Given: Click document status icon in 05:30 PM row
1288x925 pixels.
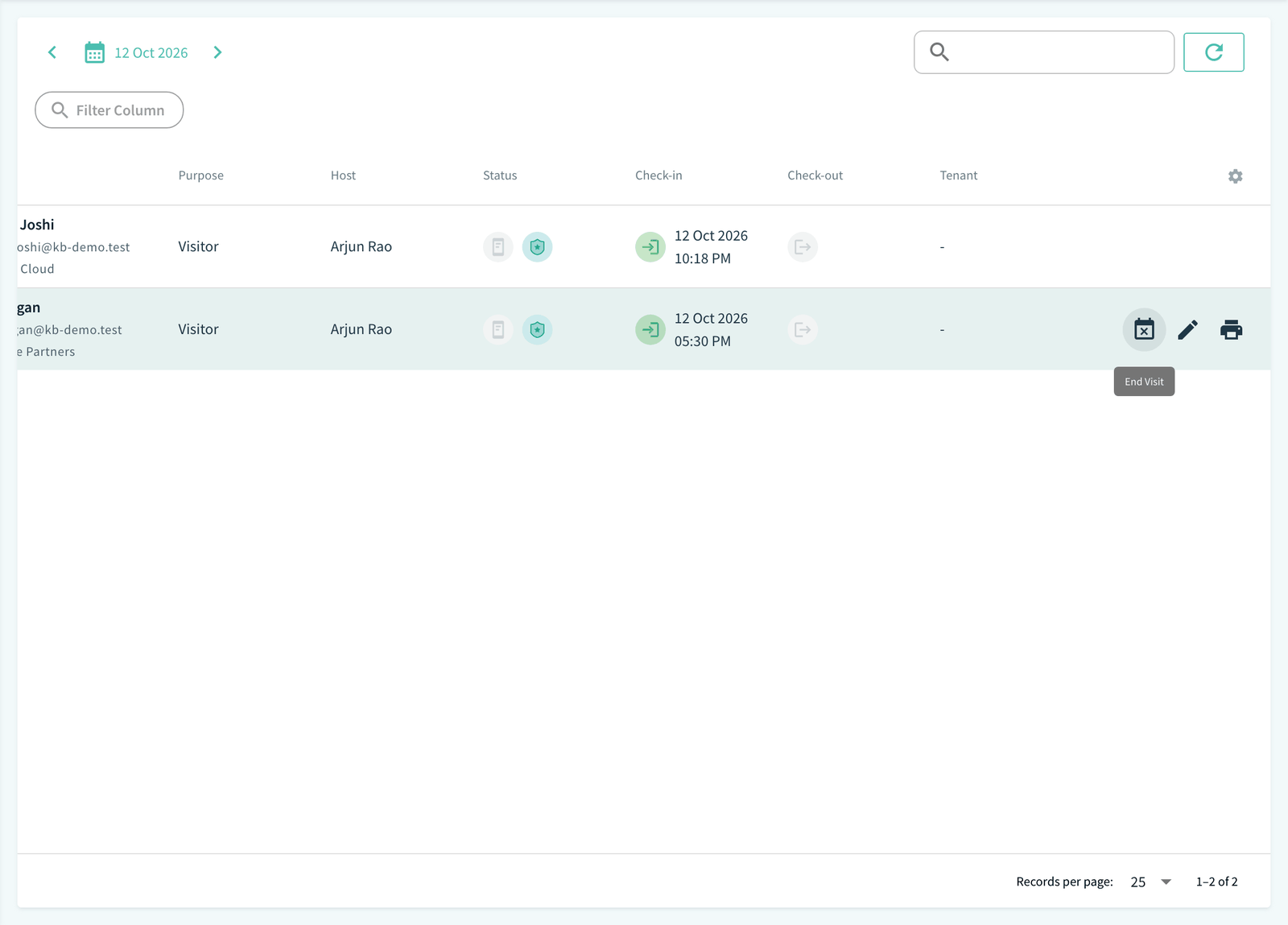Looking at the screenshot, I should pyautogui.click(x=498, y=329).
